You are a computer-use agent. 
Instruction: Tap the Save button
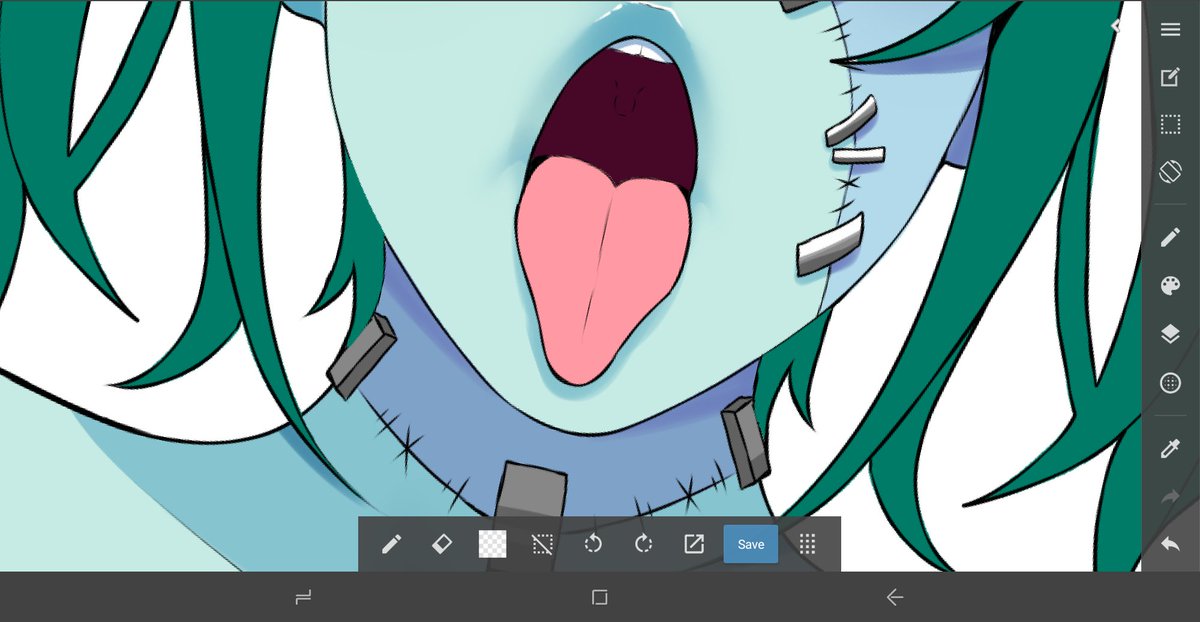[x=750, y=544]
